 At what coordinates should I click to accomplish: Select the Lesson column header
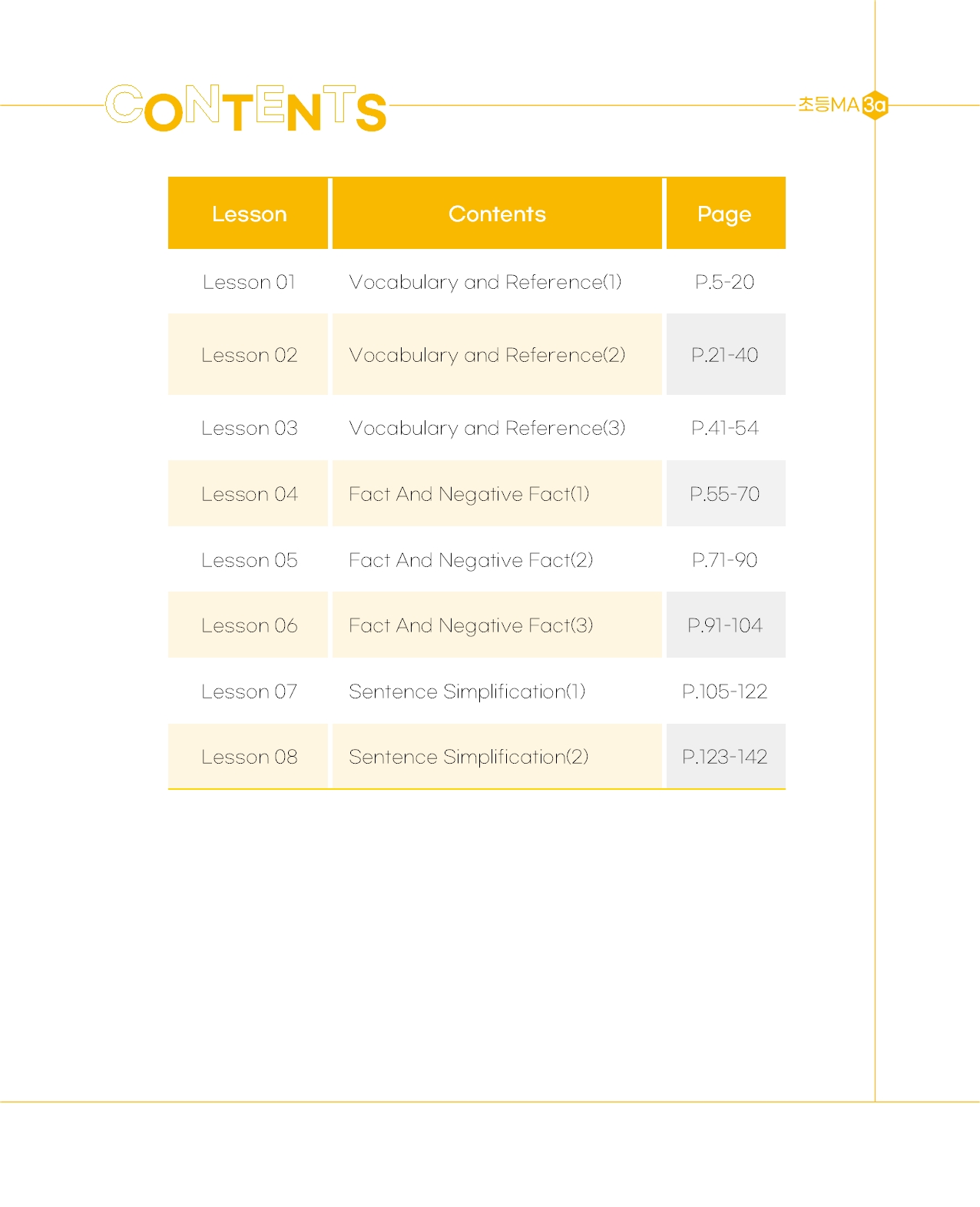248,214
